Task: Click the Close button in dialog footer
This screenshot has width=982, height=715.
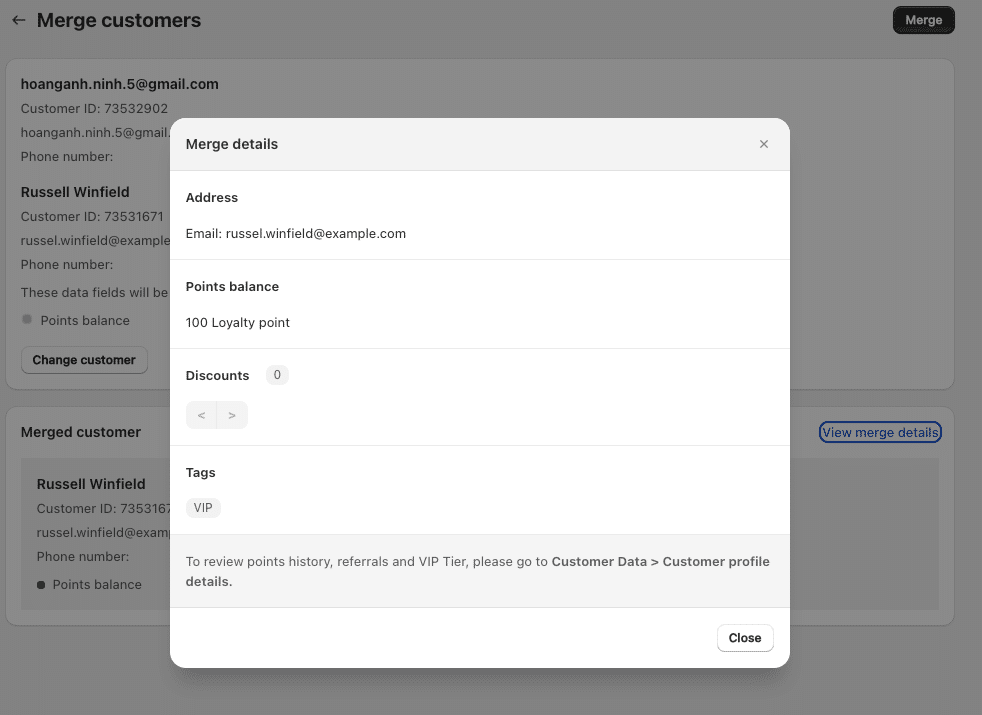Action: pyautogui.click(x=745, y=638)
